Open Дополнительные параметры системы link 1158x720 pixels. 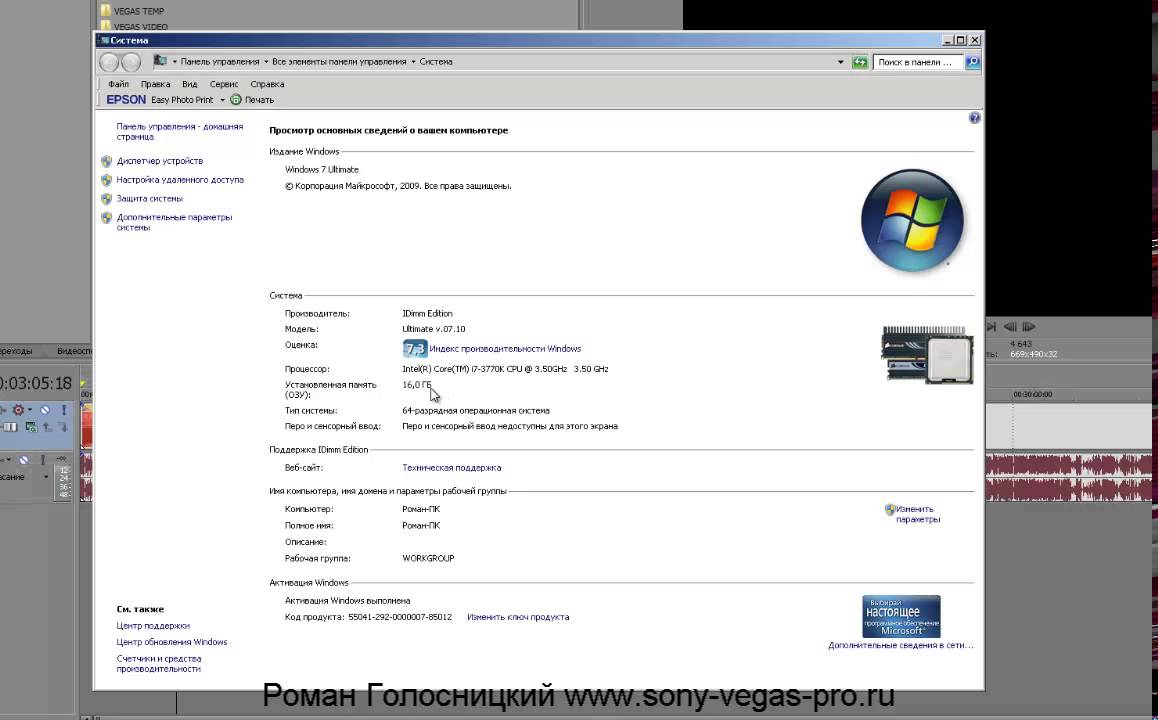(x=174, y=222)
